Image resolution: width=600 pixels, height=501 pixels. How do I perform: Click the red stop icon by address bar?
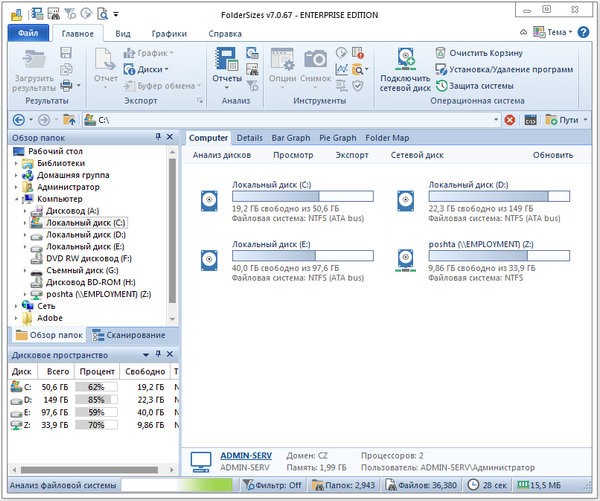[x=510, y=120]
